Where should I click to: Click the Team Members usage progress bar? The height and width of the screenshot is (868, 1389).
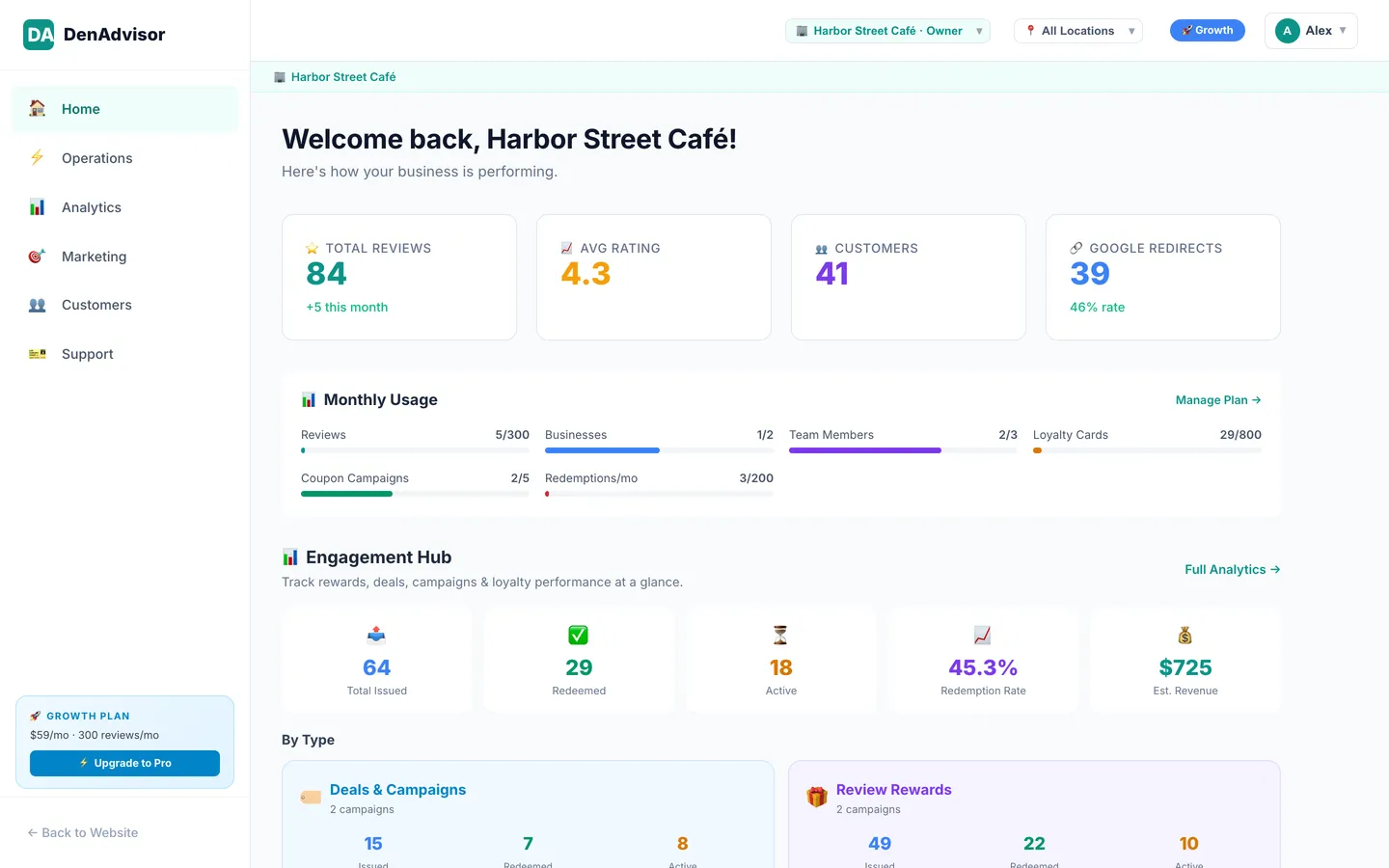(x=903, y=450)
